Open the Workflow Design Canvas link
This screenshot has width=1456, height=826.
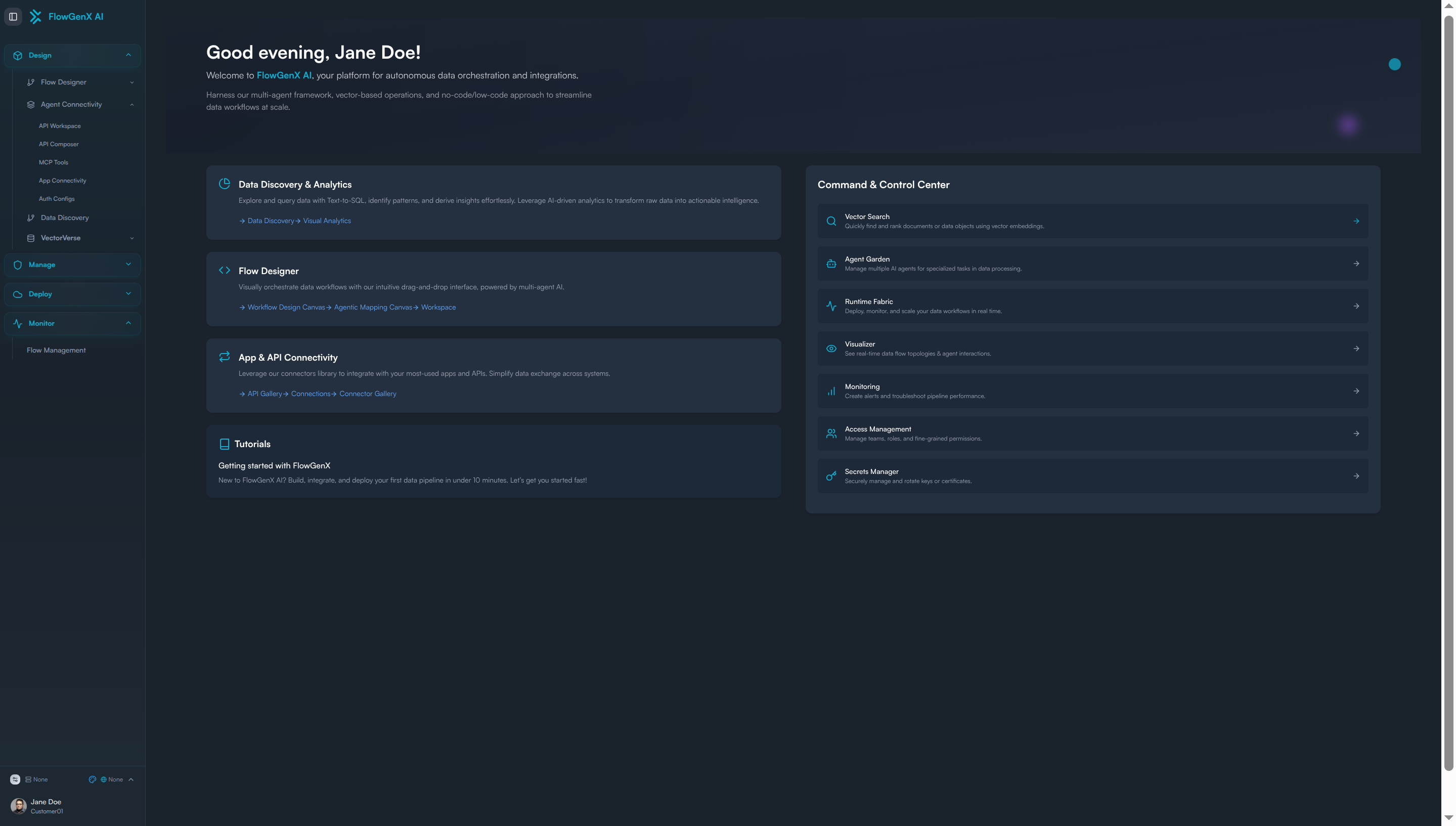pos(286,308)
